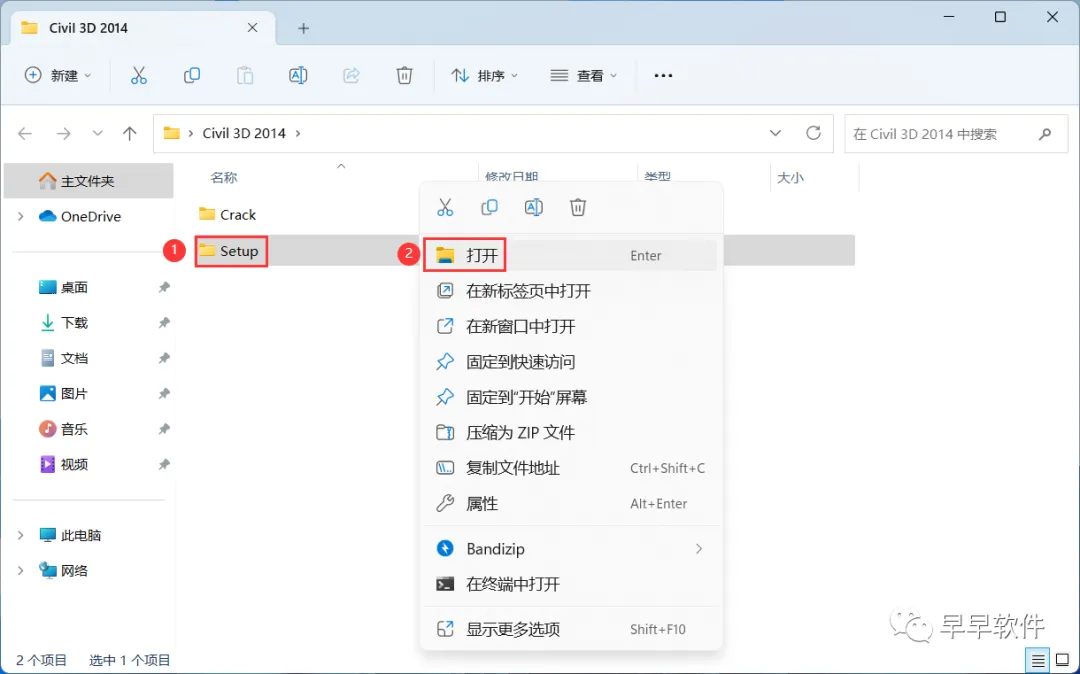Viewport: 1080px width, 674px height.
Task: Choose 属性 in context menu
Action: pyautogui.click(x=571, y=504)
